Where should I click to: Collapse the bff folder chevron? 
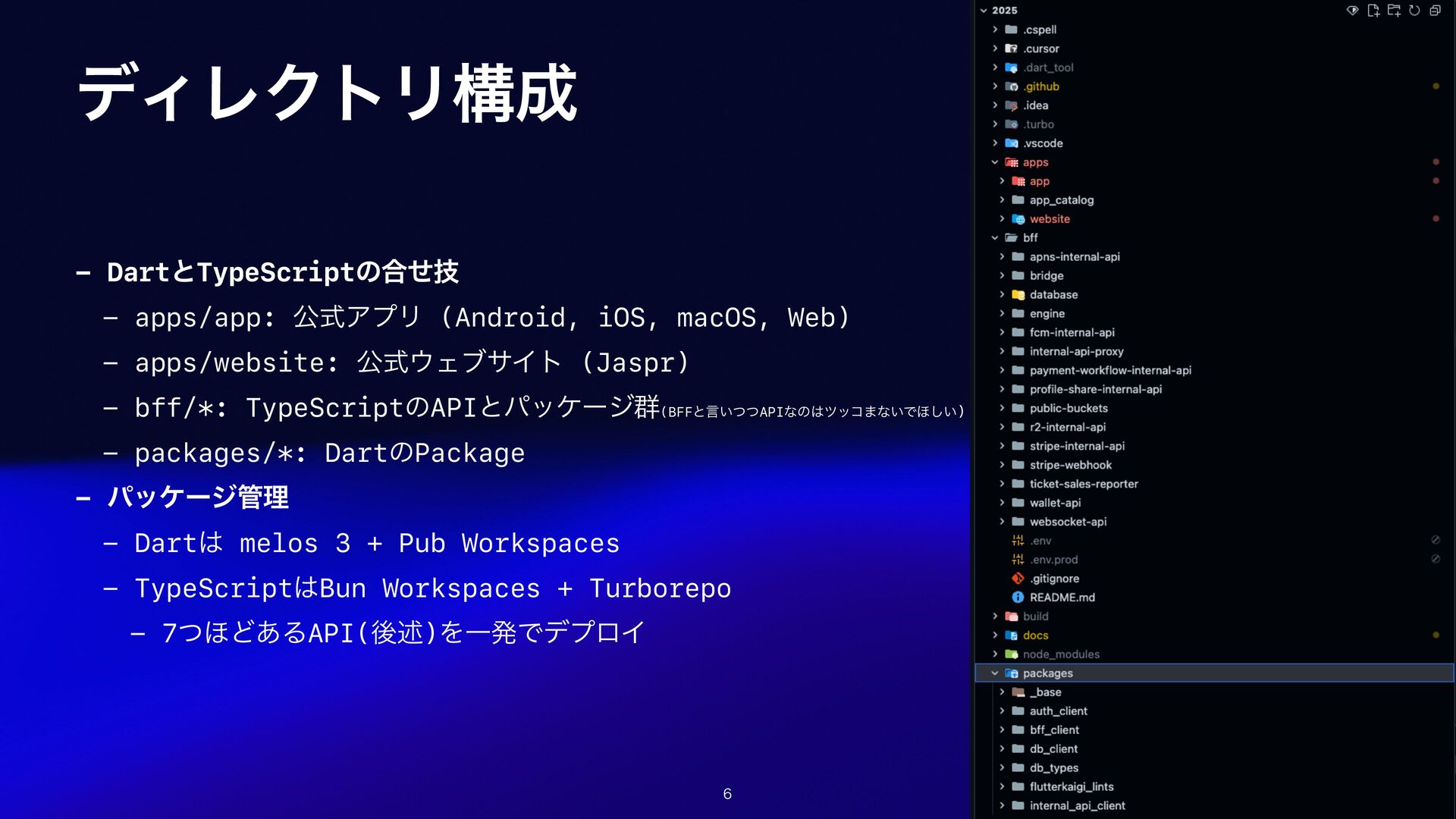995,238
